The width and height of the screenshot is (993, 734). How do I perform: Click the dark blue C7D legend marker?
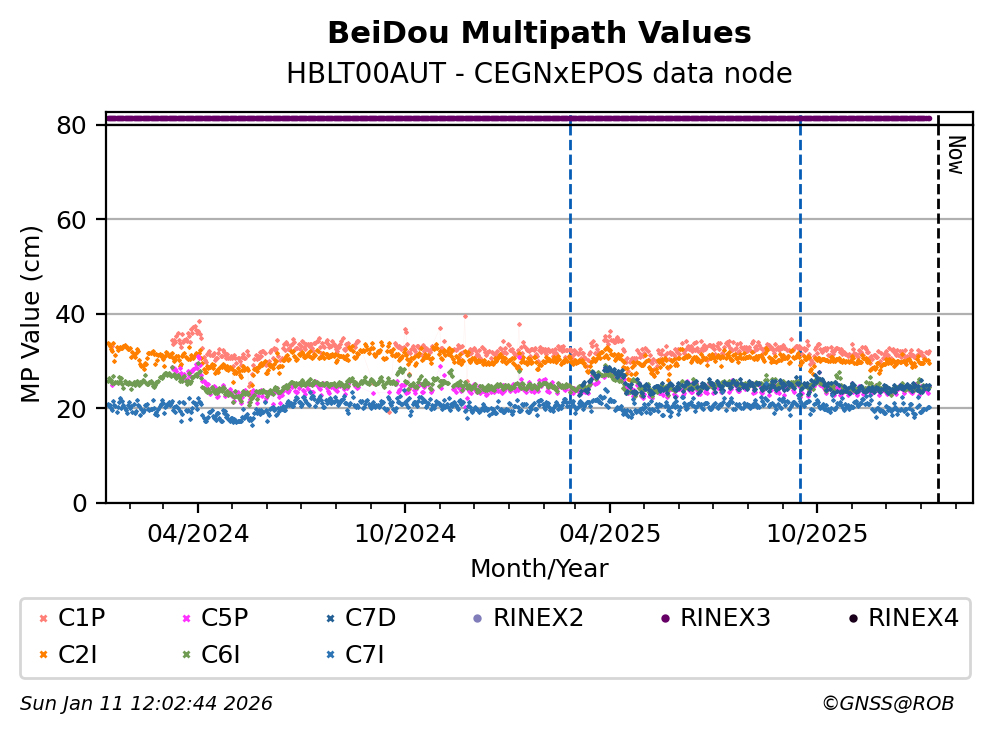click(x=330, y=618)
